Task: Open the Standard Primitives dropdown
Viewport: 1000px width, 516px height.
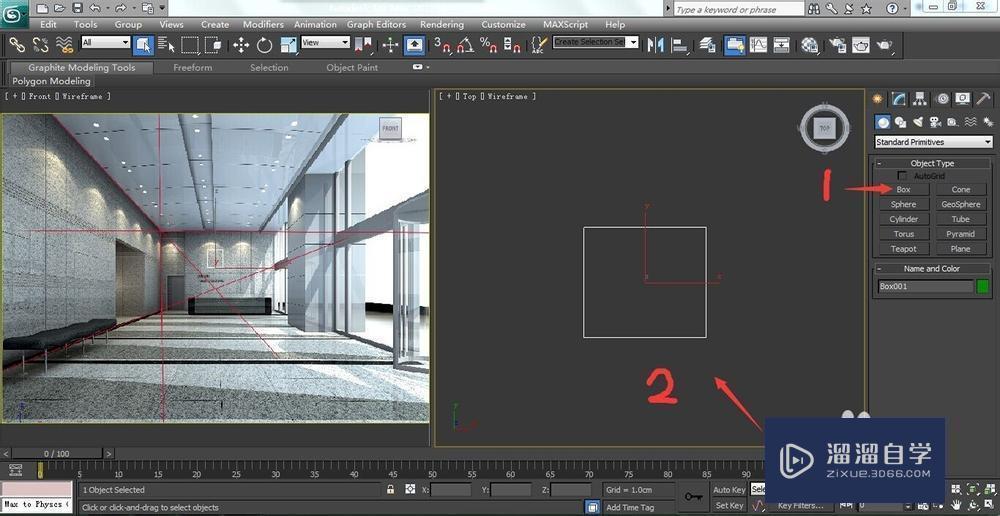Action: tap(933, 142)
